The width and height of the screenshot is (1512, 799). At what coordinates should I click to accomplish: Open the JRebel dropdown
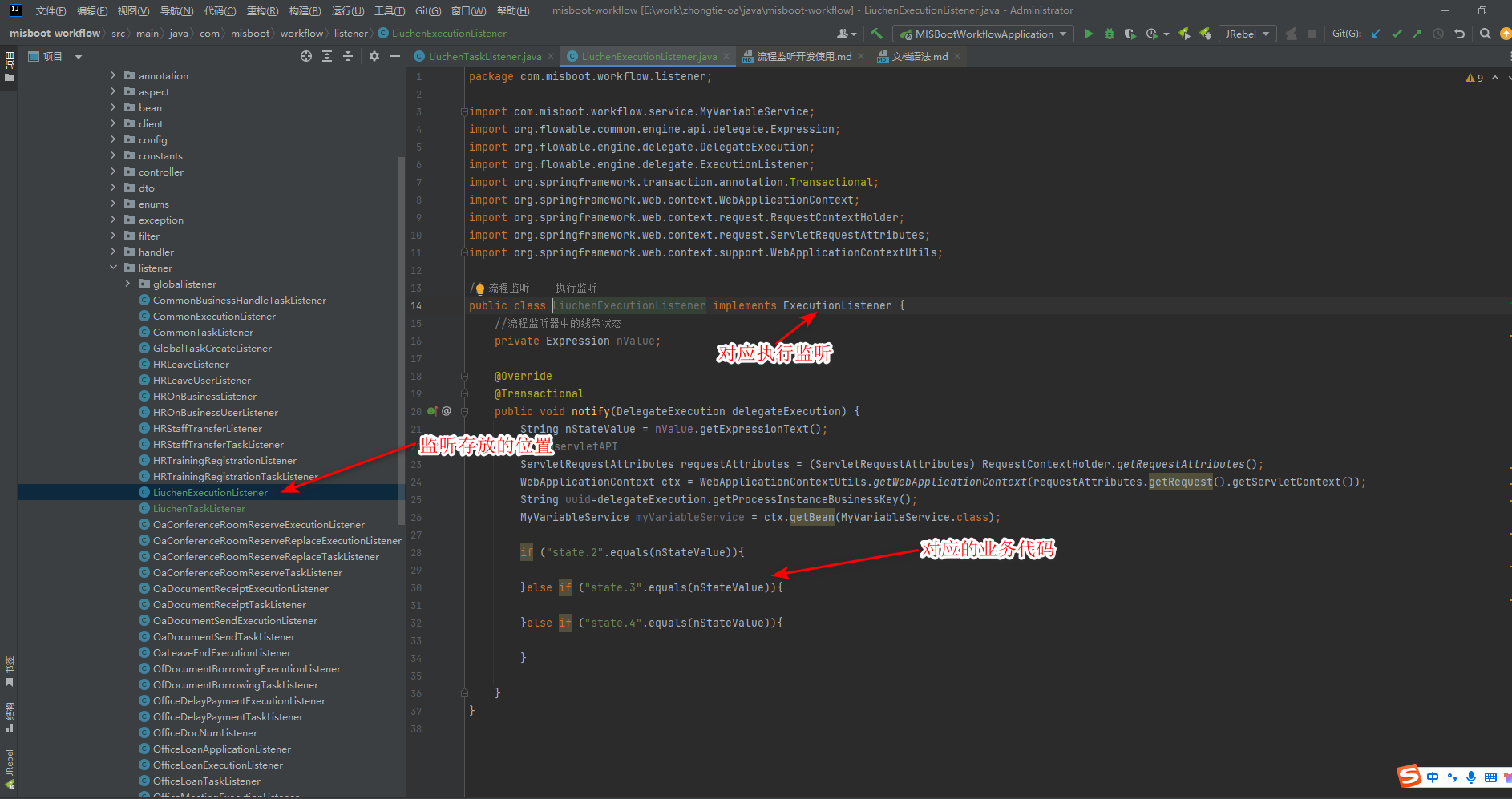(x=1248, y=34)
